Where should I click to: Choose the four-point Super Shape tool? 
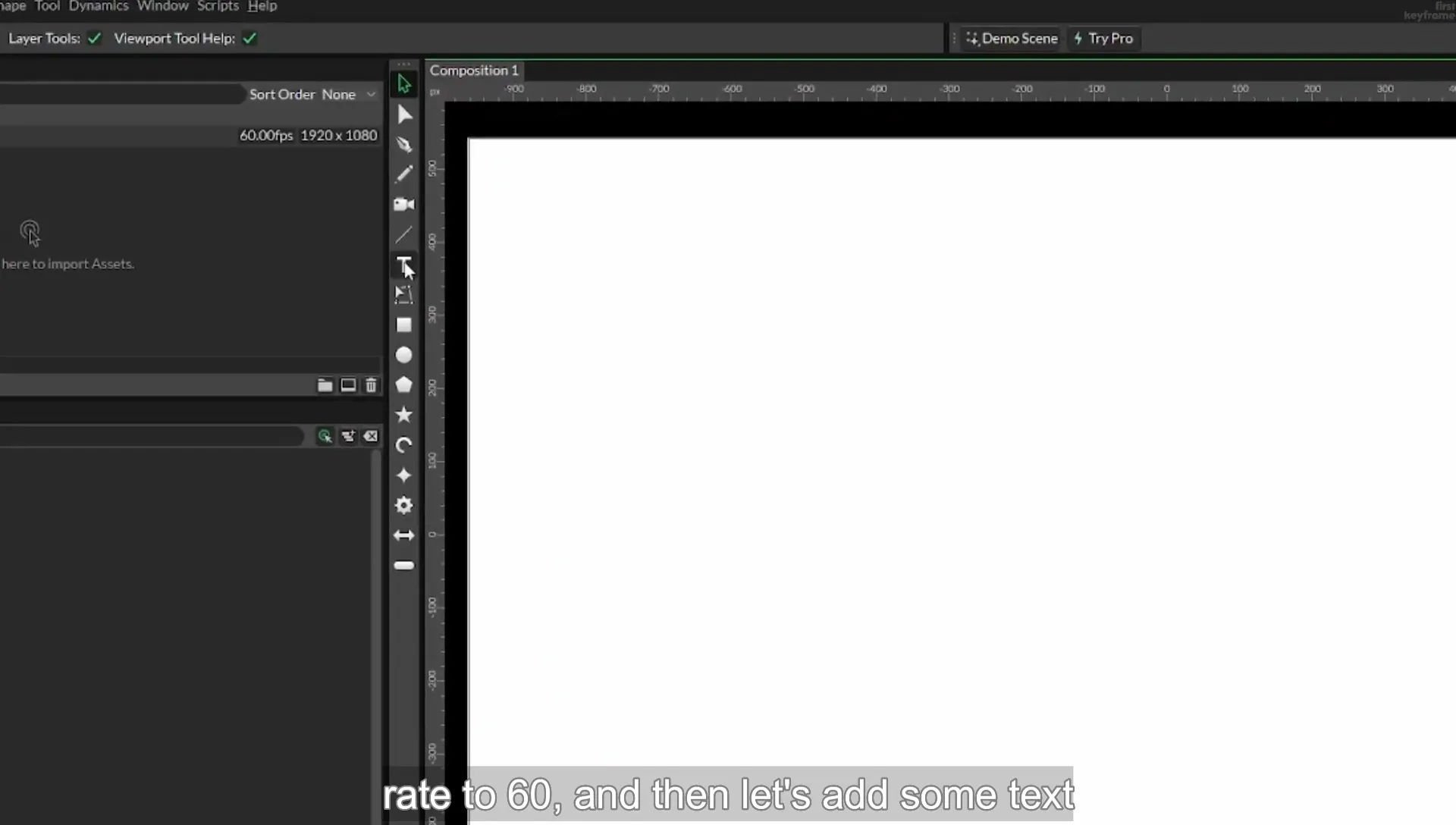pos(404,475)
